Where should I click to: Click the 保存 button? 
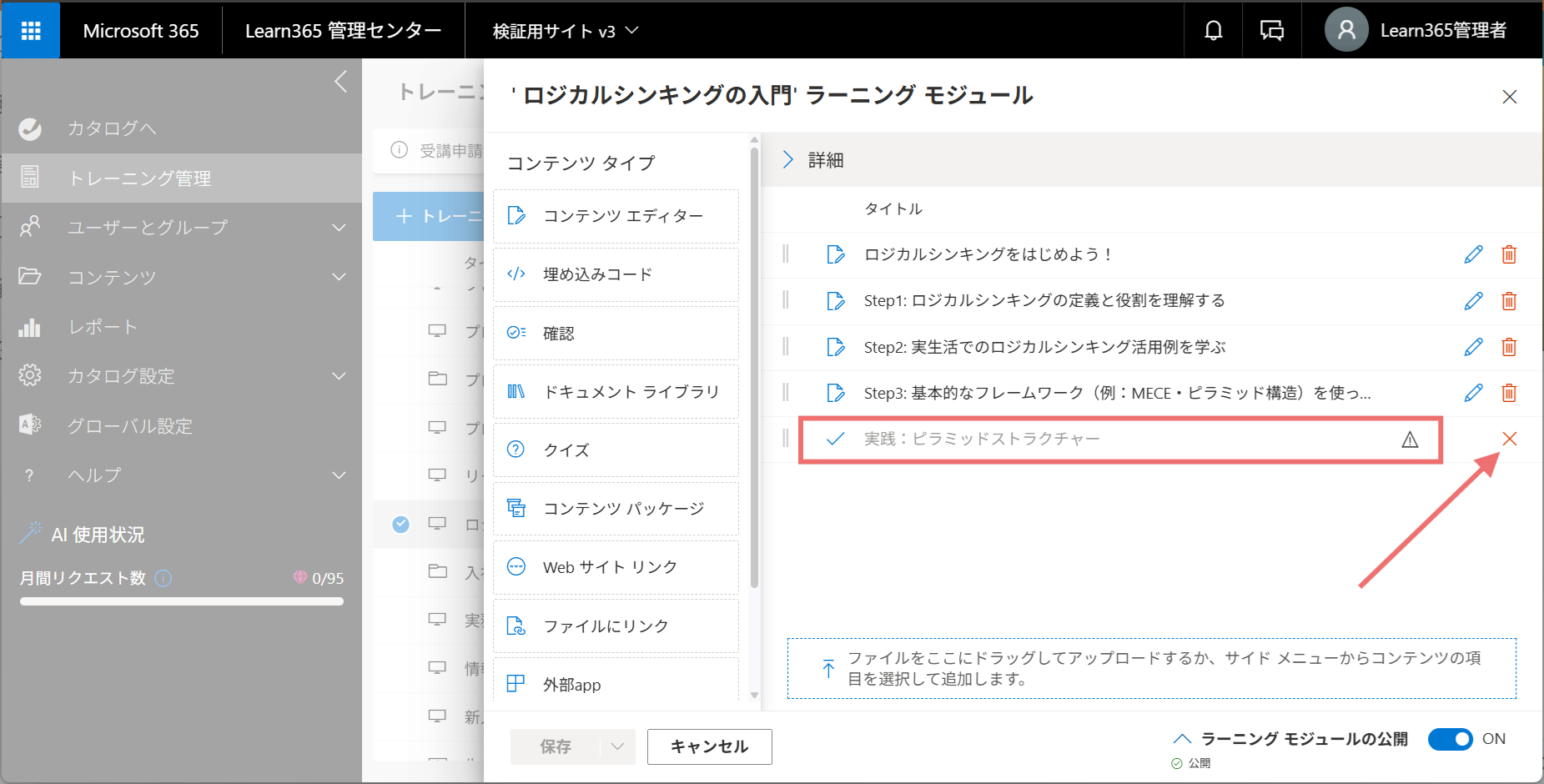pyautogui.click(x=556, y=746)
